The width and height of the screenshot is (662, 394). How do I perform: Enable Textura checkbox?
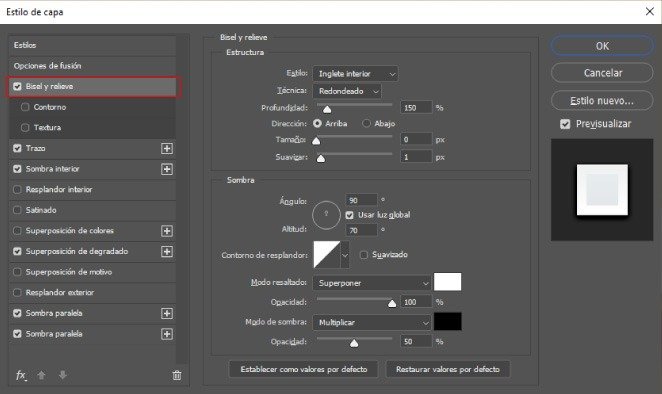(x=25, y=127)
